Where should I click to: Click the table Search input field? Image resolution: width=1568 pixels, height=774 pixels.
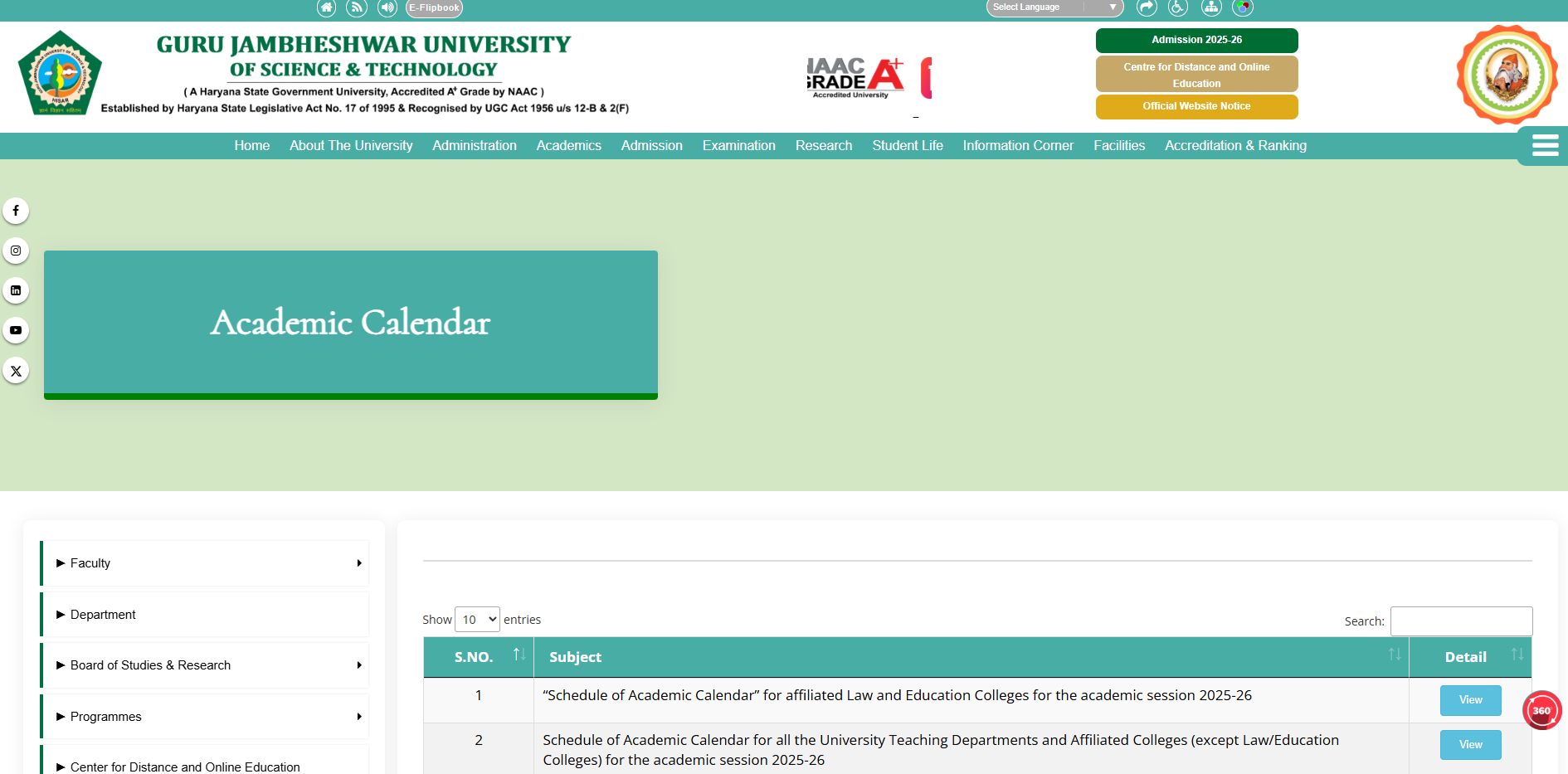(1461, 621)
